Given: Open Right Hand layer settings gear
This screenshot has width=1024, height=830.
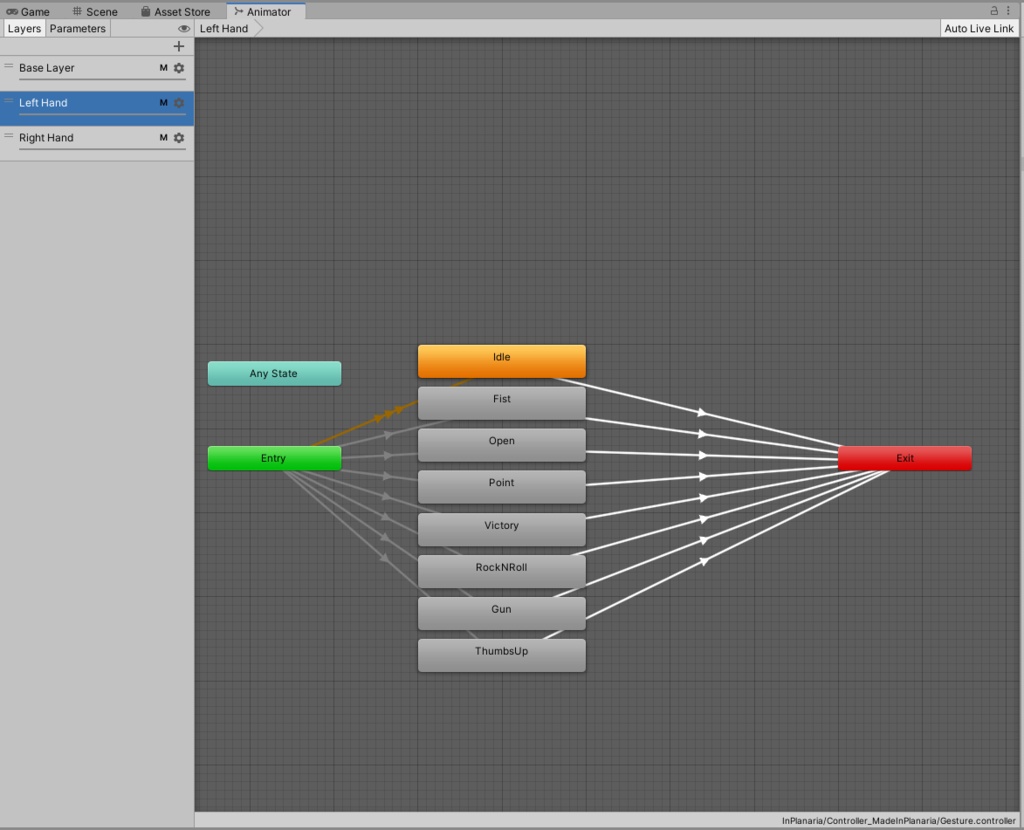Looking at the screenshot, I should coord(181,138).
